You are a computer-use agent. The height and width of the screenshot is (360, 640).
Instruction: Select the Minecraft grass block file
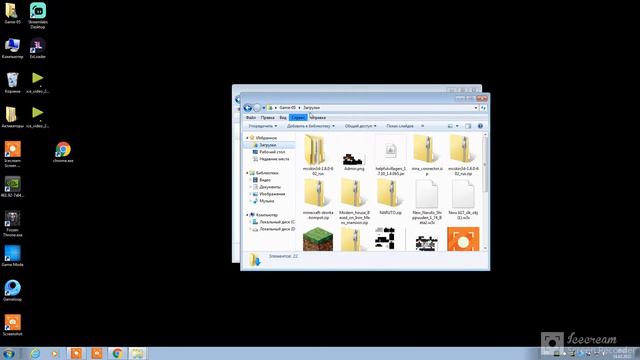[318, 239]
